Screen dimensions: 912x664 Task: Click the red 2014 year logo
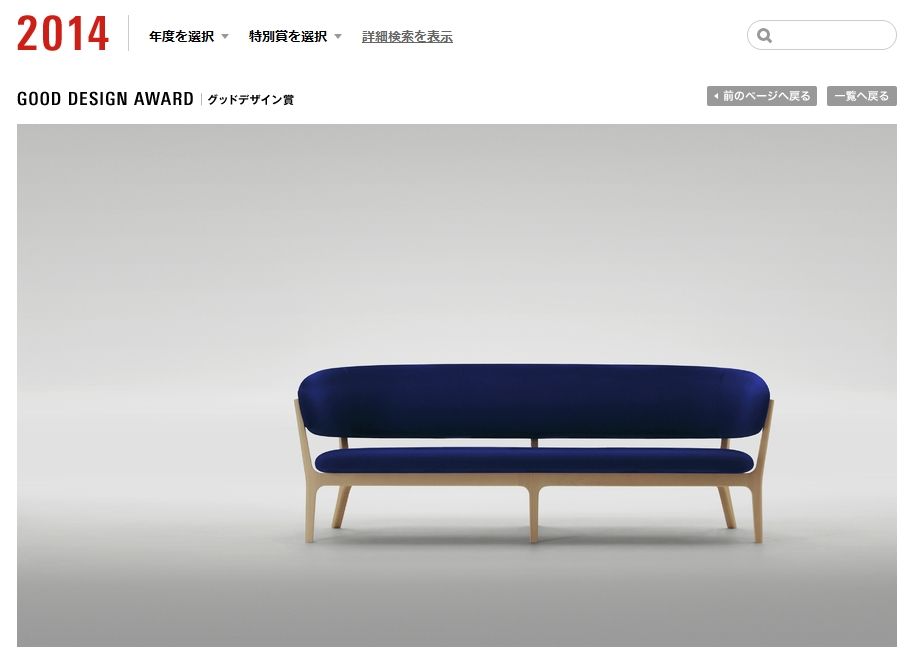coord(63,33)
